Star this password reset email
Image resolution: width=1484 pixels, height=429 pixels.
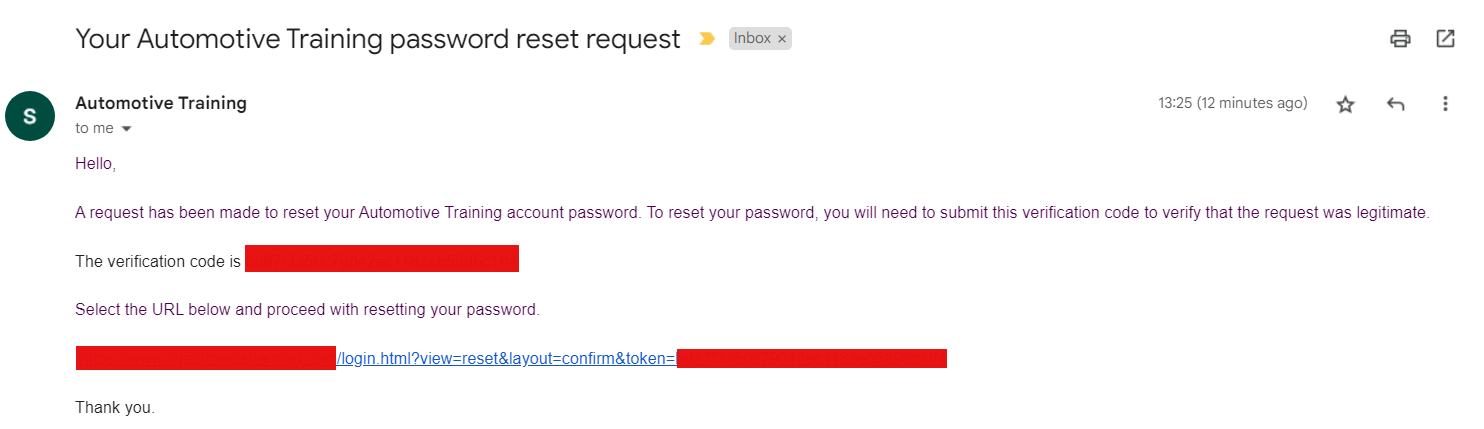[x=1345, y=104]
